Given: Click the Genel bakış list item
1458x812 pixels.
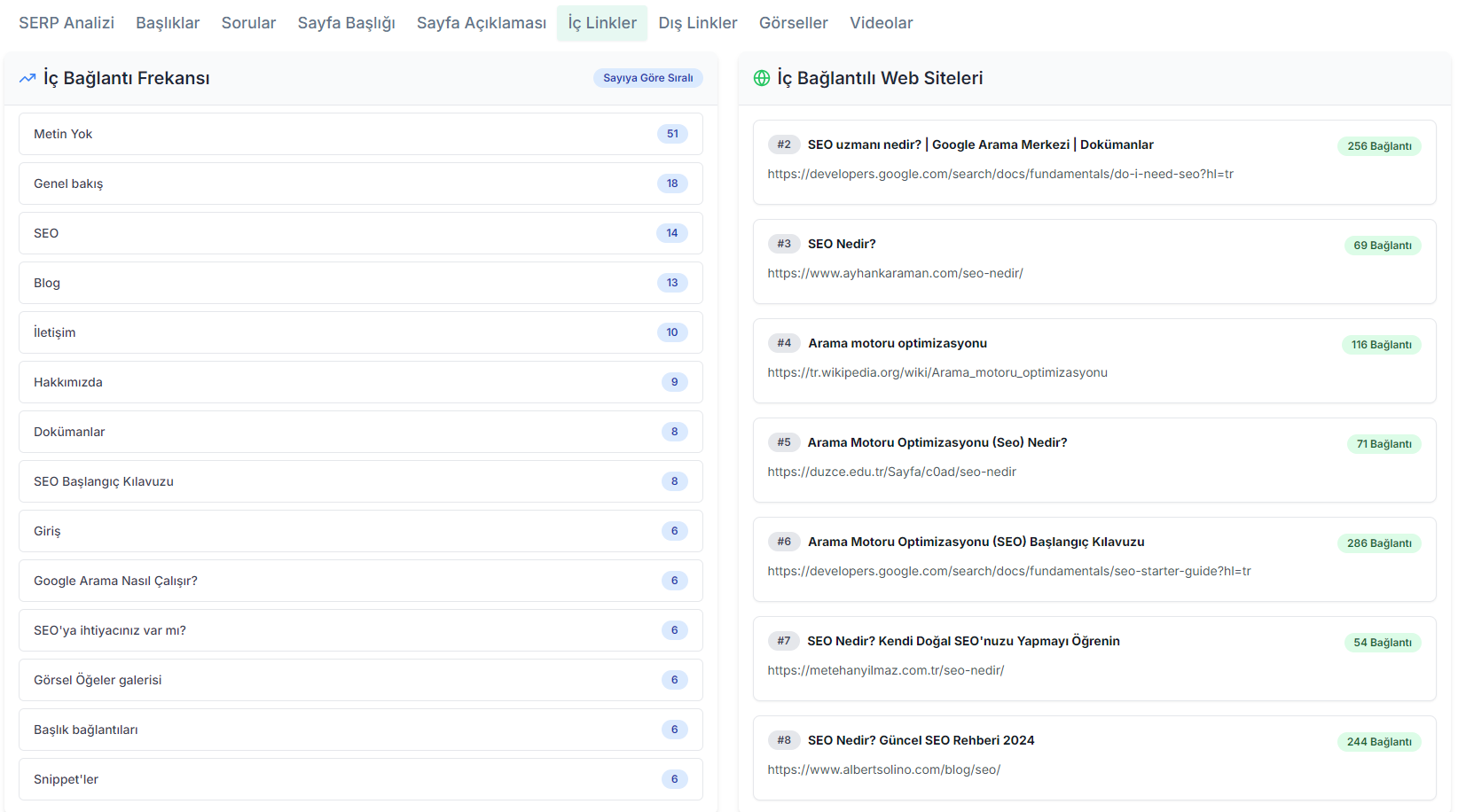Looking at the screenshot, I should pos(360,183).
